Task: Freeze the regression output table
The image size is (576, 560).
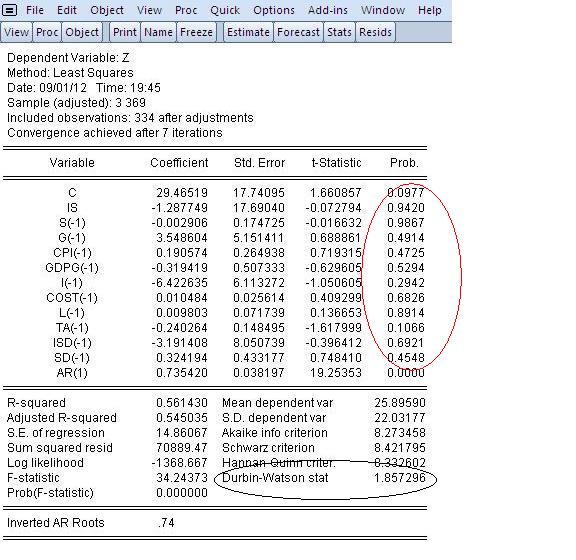Action: pyautogui.click(x=196, y=32)
